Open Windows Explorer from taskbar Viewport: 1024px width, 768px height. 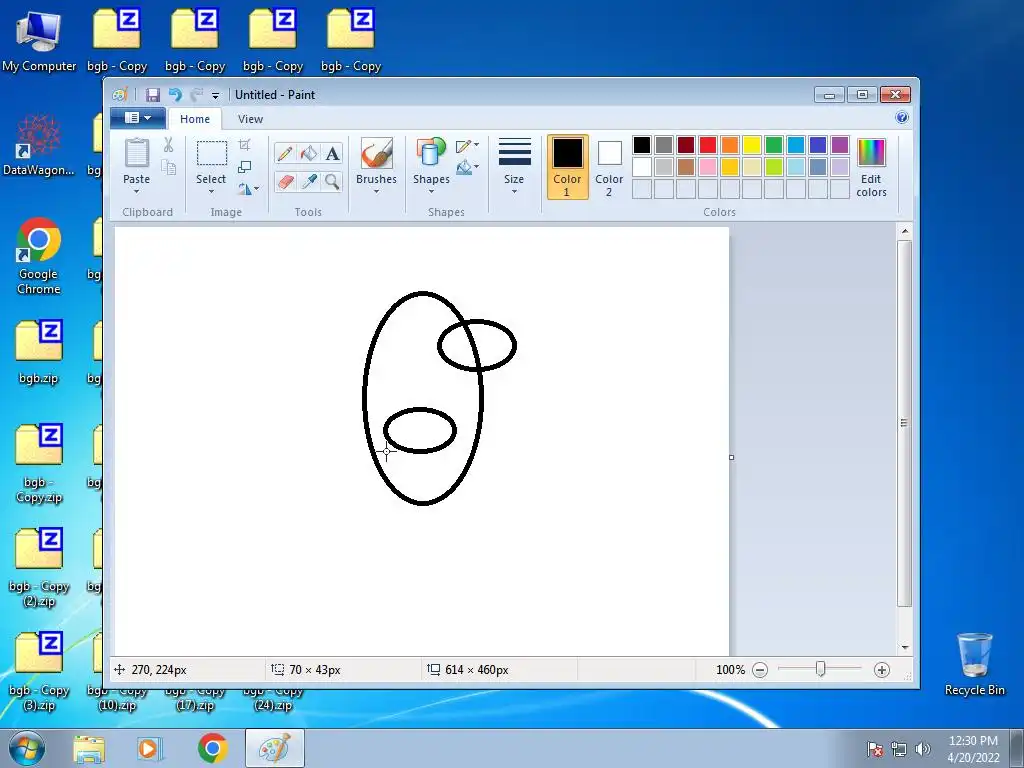pyautogui.click(x=89, y=749)
